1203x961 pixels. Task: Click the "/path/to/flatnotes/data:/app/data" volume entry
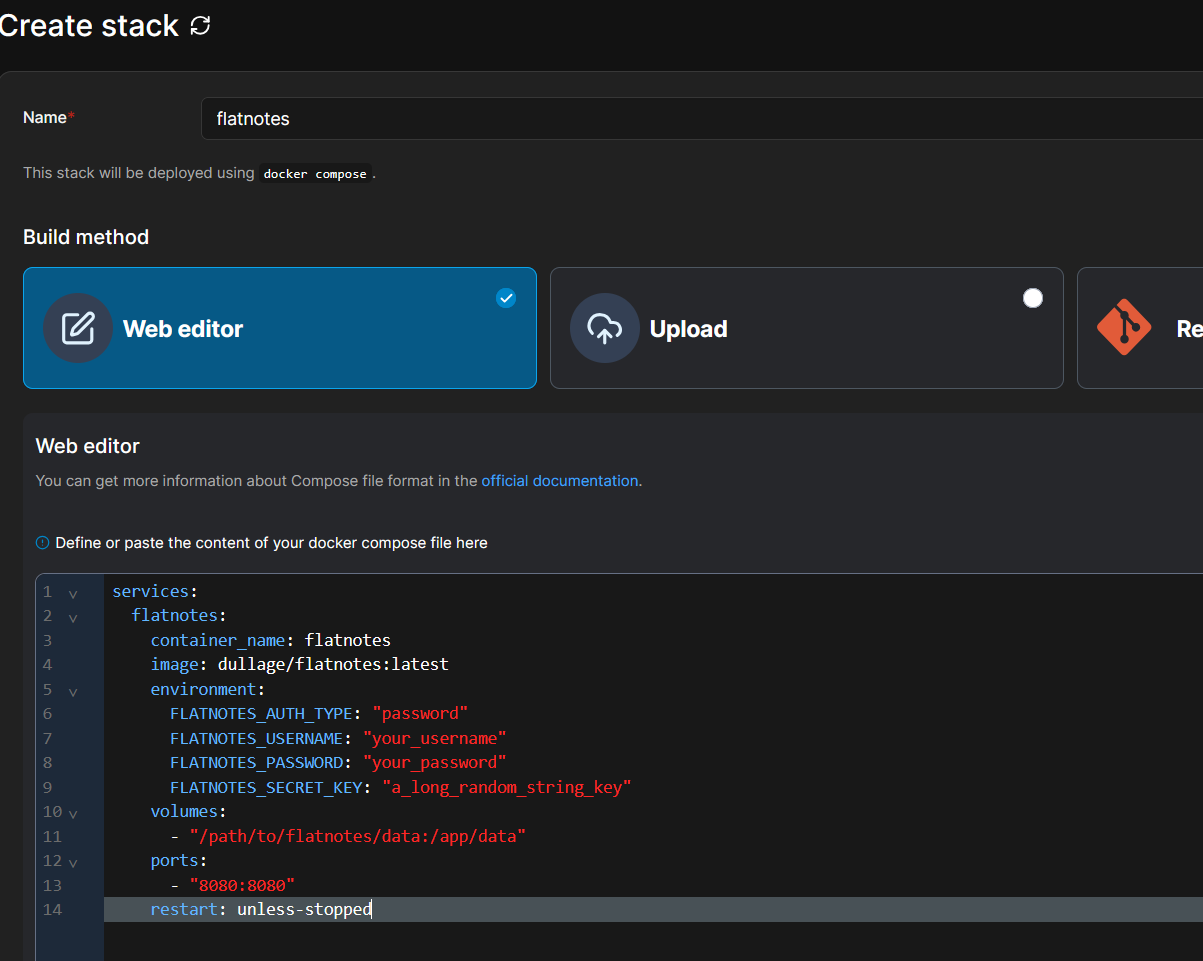pos(358,836)
